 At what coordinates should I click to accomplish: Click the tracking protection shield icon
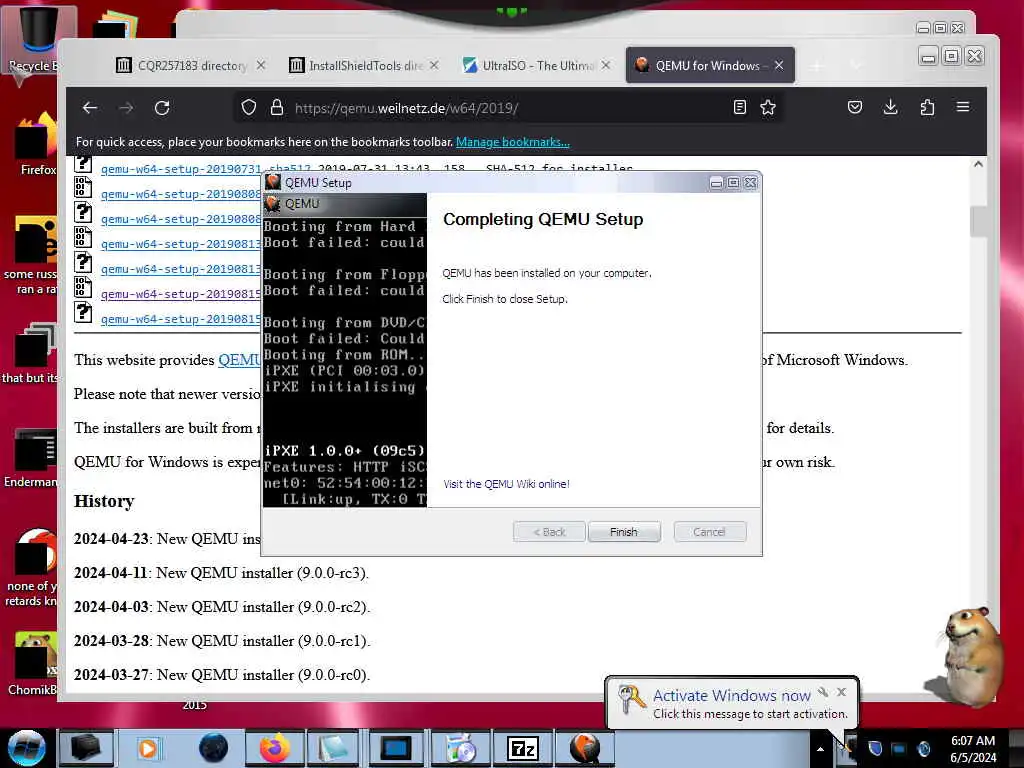click(249, 108)
